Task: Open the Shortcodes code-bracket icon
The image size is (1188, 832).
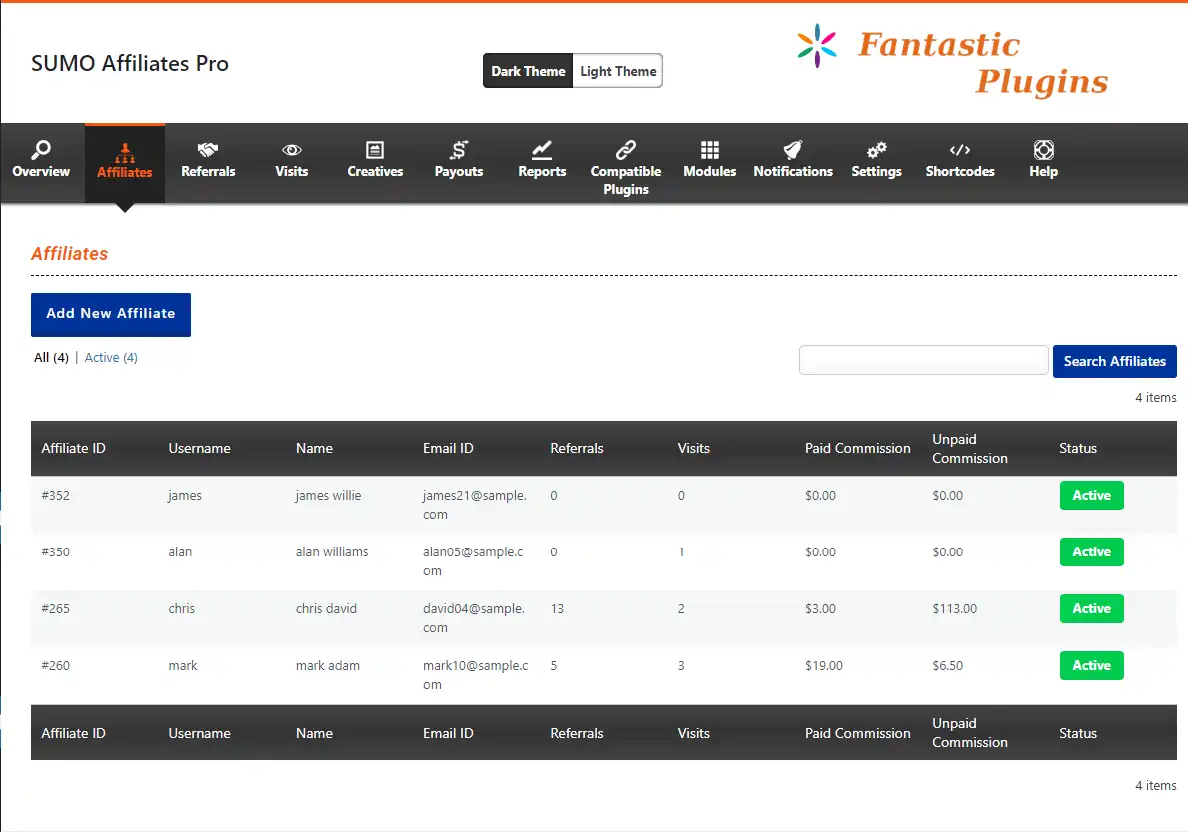Action: [960, 150]
